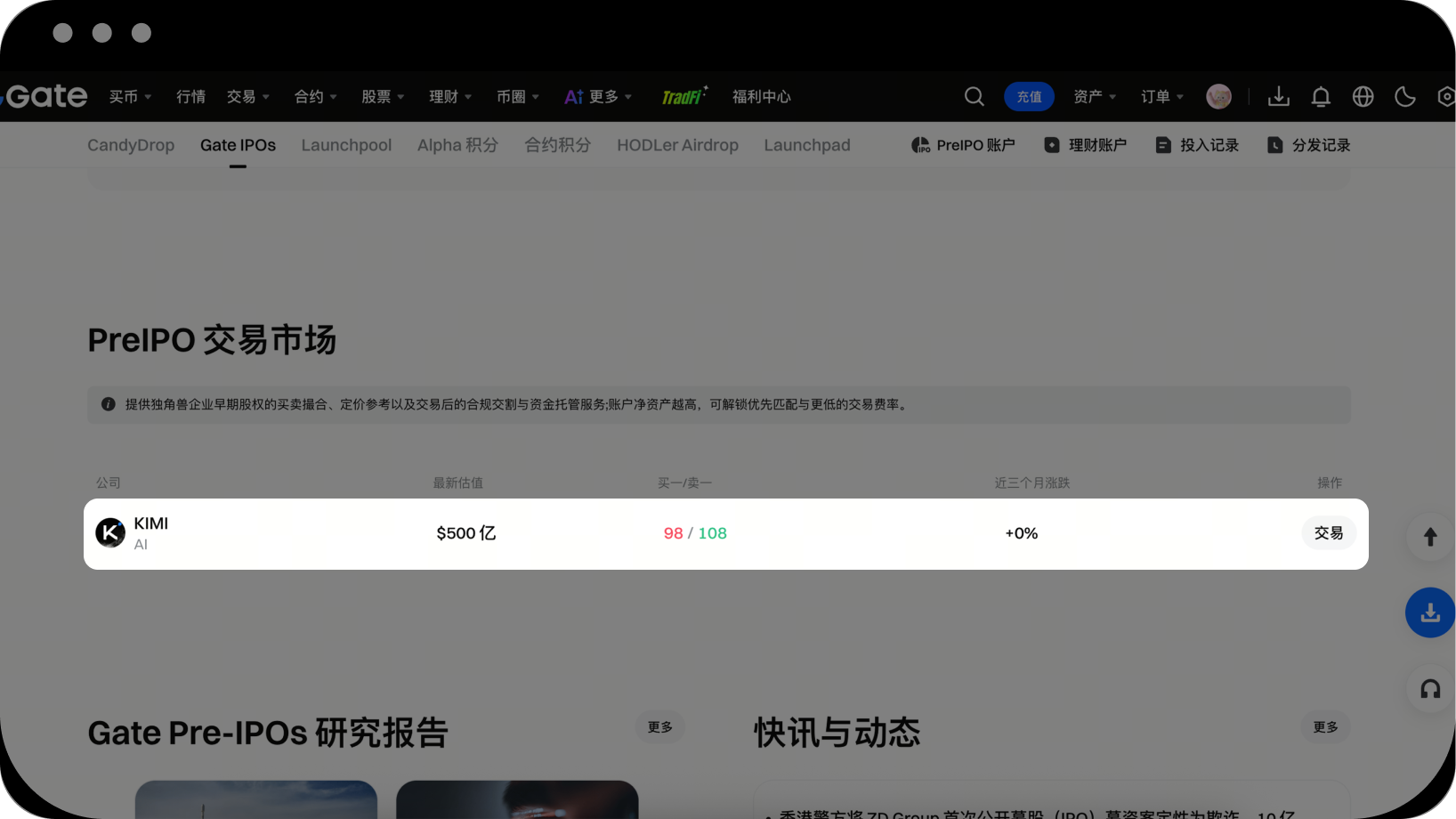The height and width of the screenshot is (819, 1456).
Task: Open the user avatar menu
Action: [x=1218, y=96]
